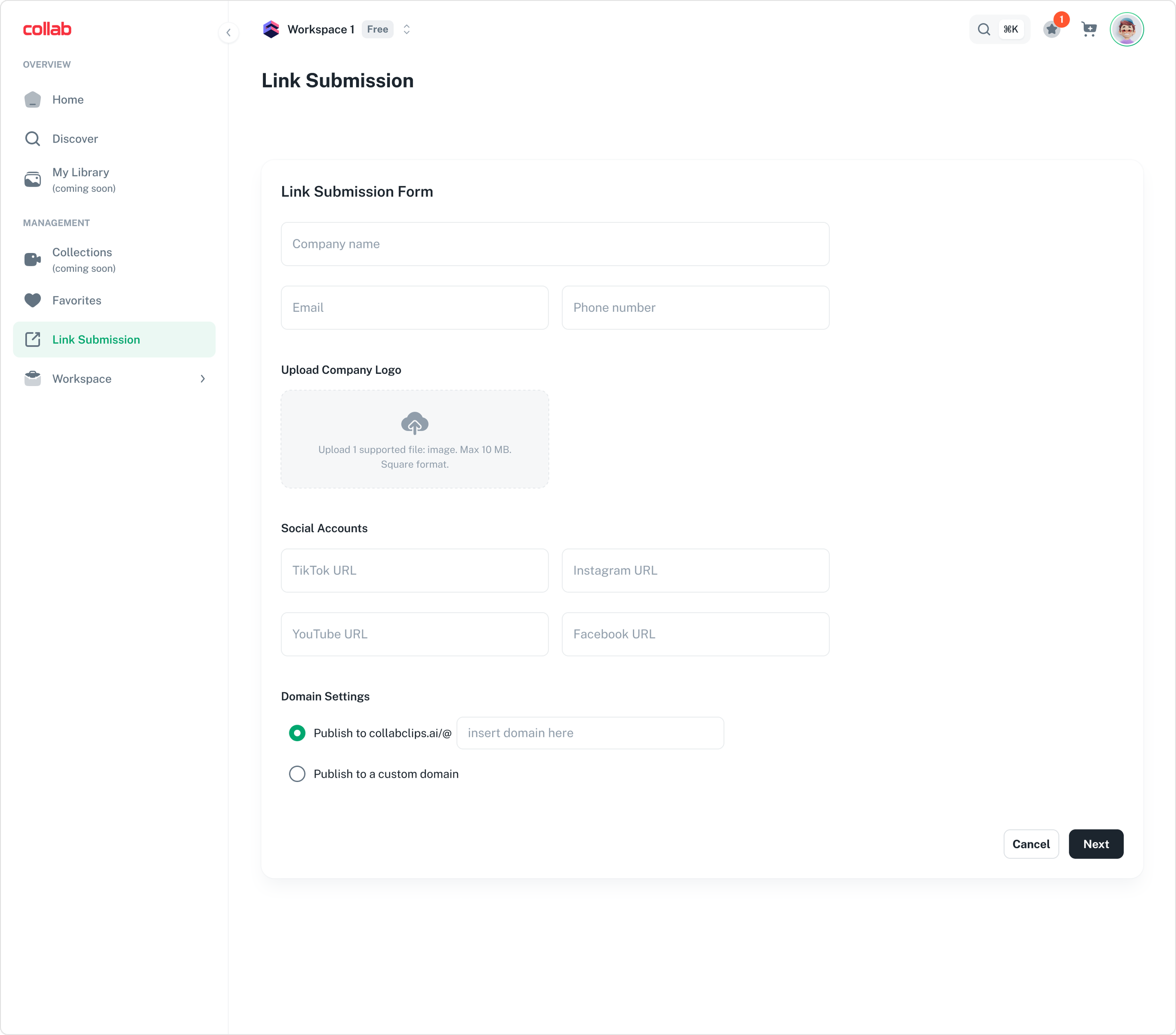
Task: Select Publish to collabclips.ai radio button
Action: click(x=297, y=733)
